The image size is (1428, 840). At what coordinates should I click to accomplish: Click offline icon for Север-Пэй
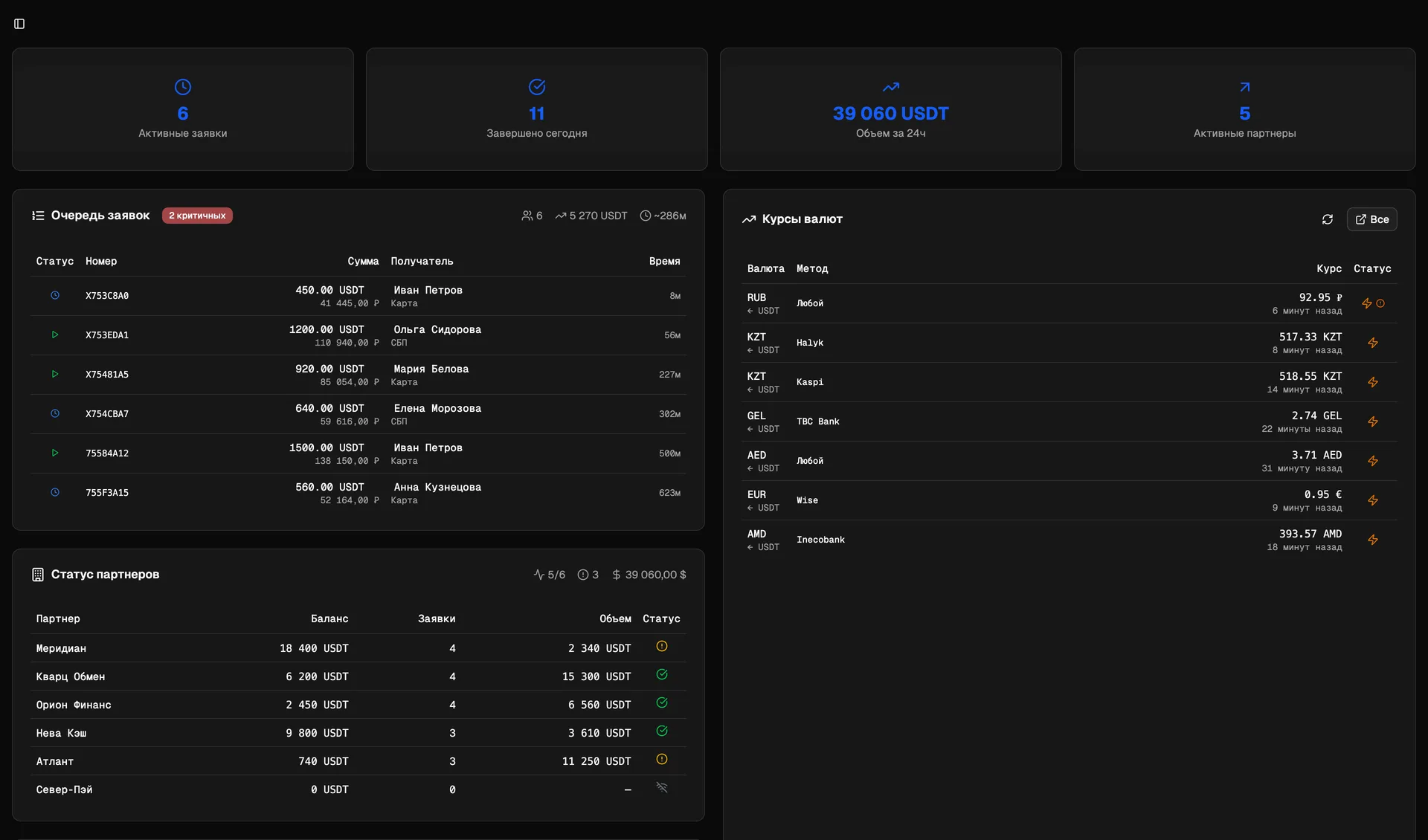(x=662, y=787)
